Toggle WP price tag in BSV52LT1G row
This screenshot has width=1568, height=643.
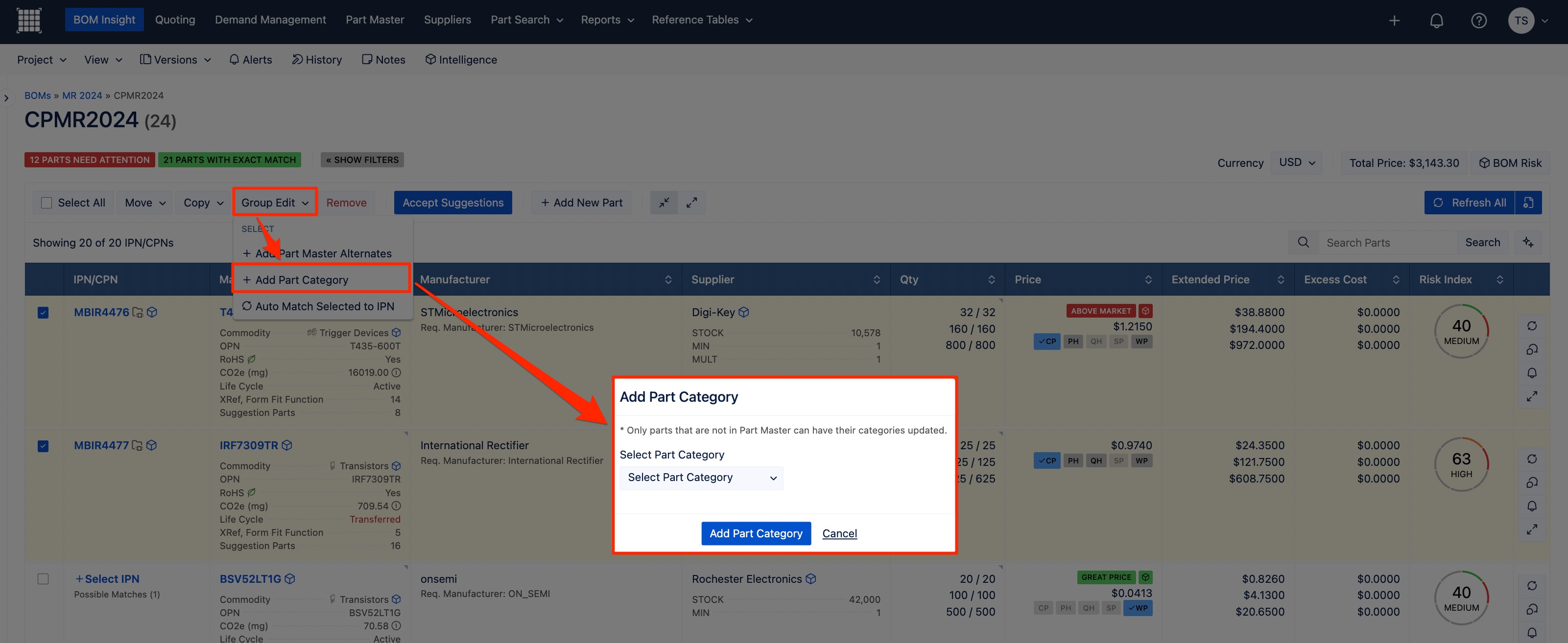(x=1138, y=608)
